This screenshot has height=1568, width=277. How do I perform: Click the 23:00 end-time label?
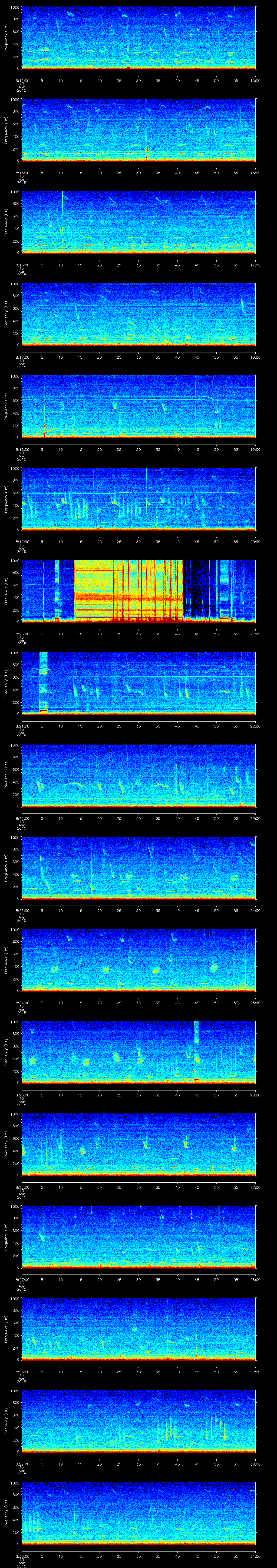(x=255, y=818)
